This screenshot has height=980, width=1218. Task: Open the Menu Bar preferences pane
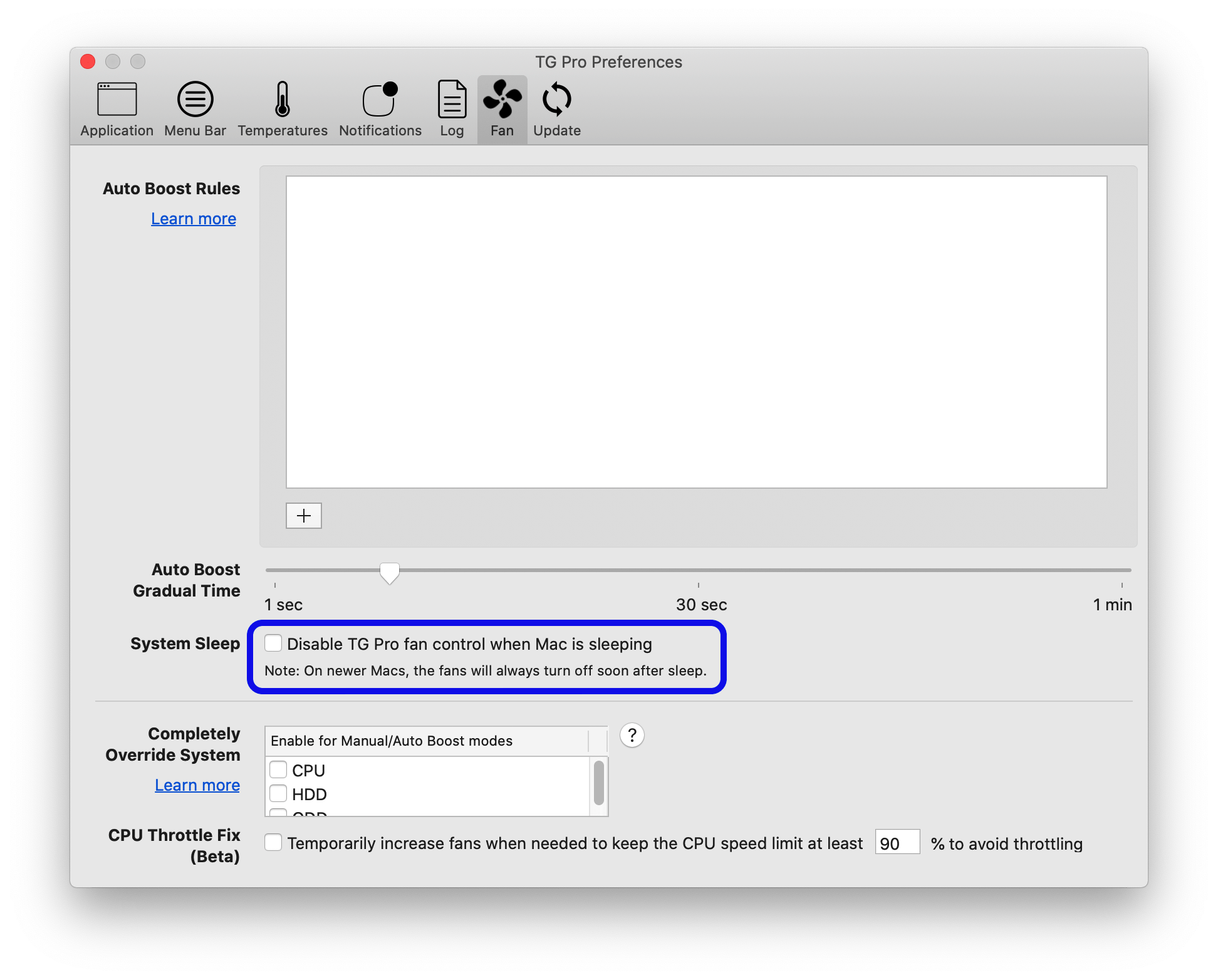coord(195,110)
